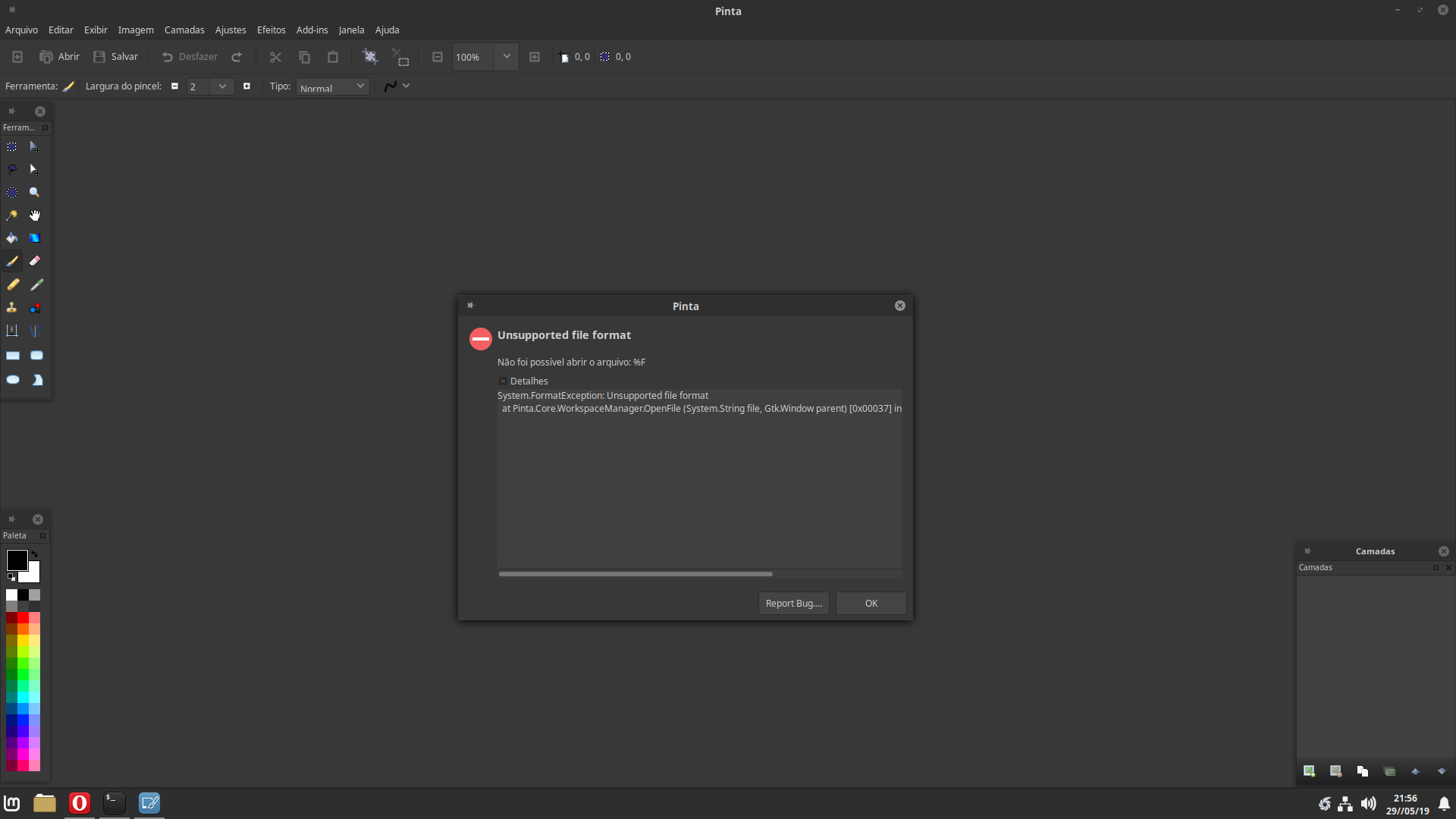Pick the bright red palette swatch
The image size is (1456, 819).
pos(23,618)
